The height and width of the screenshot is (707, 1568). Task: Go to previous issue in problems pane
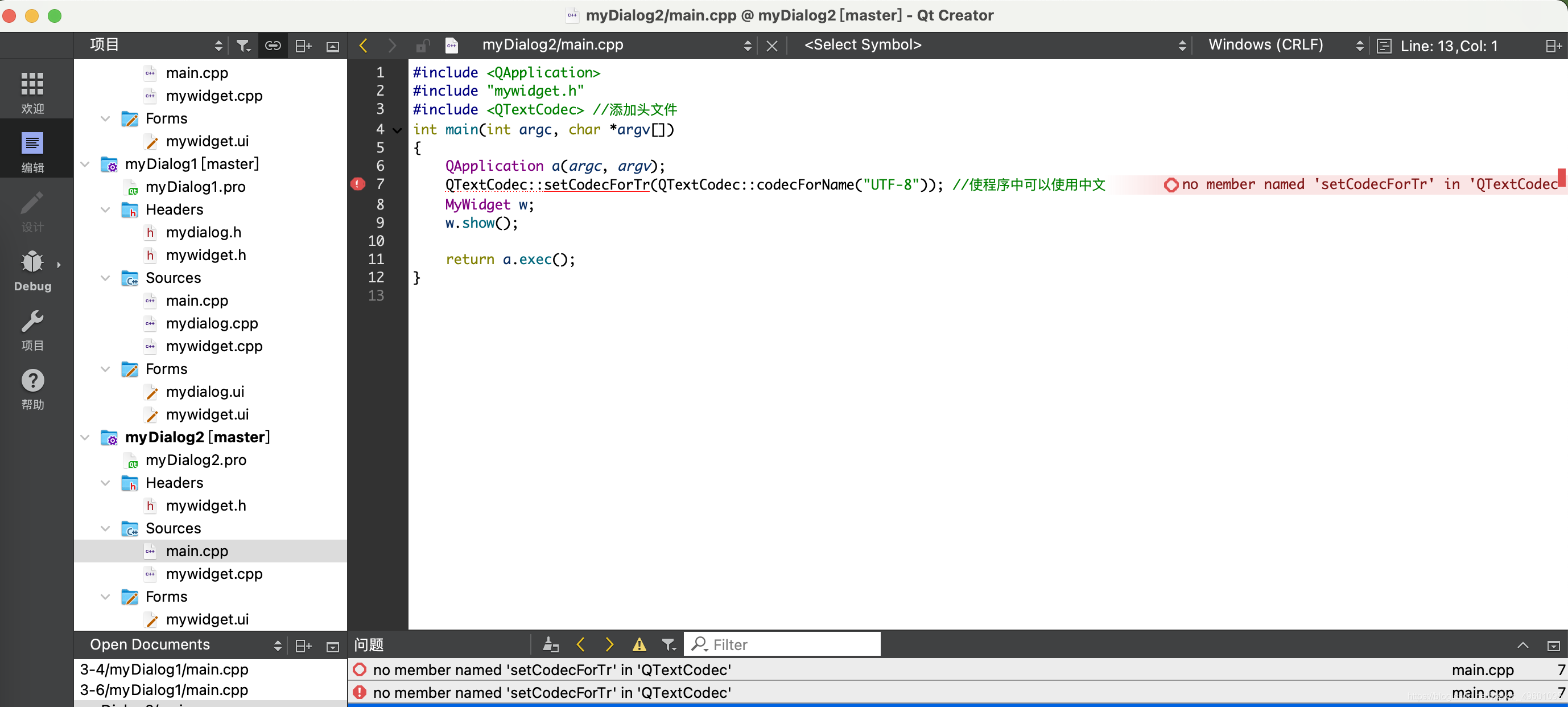(x=580, y=644)
